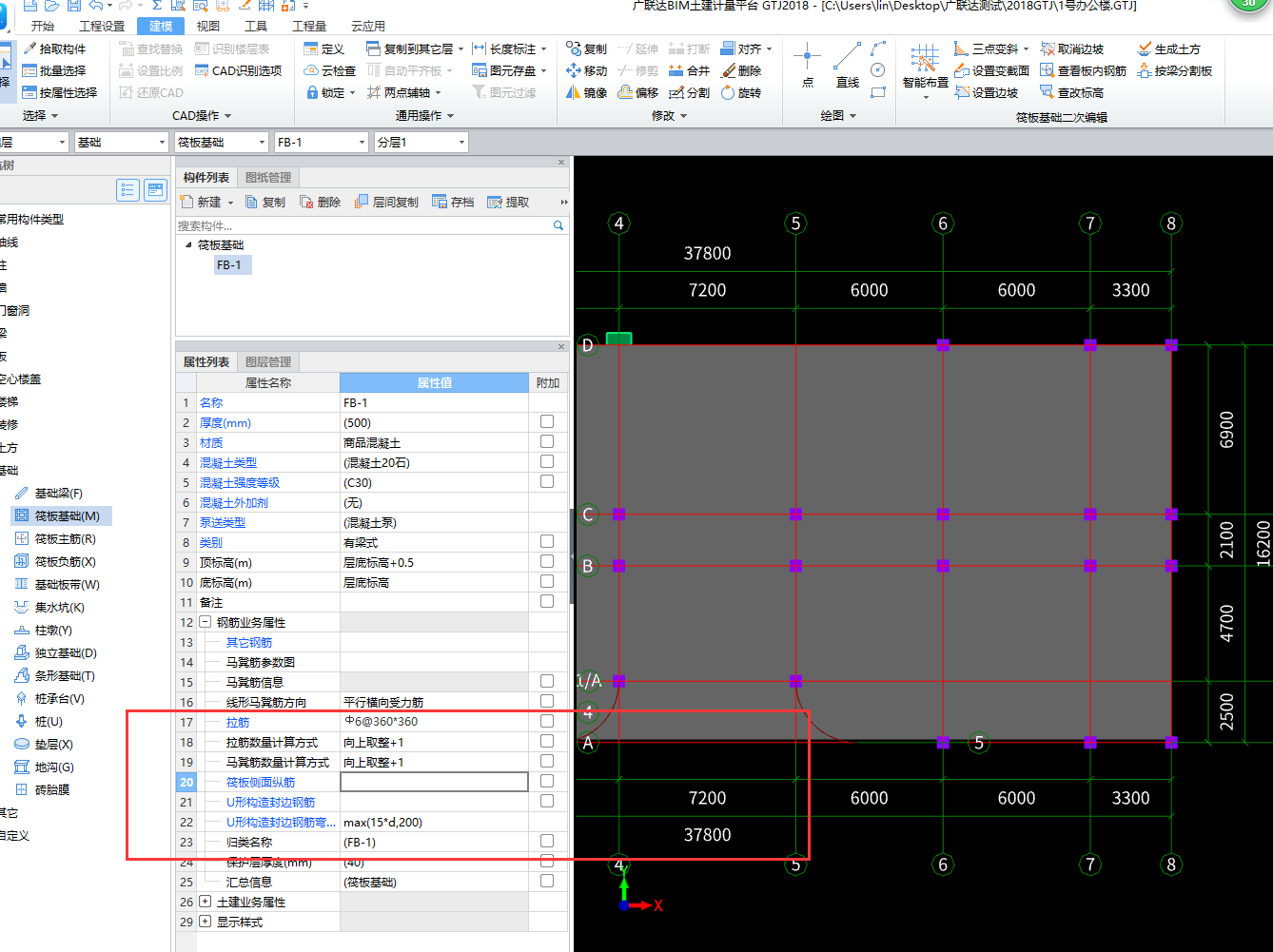Image resolution: width=1273 pixels, height=952 pixels.
Task: Select the rectangle draw tool
Action: (878, 91)
